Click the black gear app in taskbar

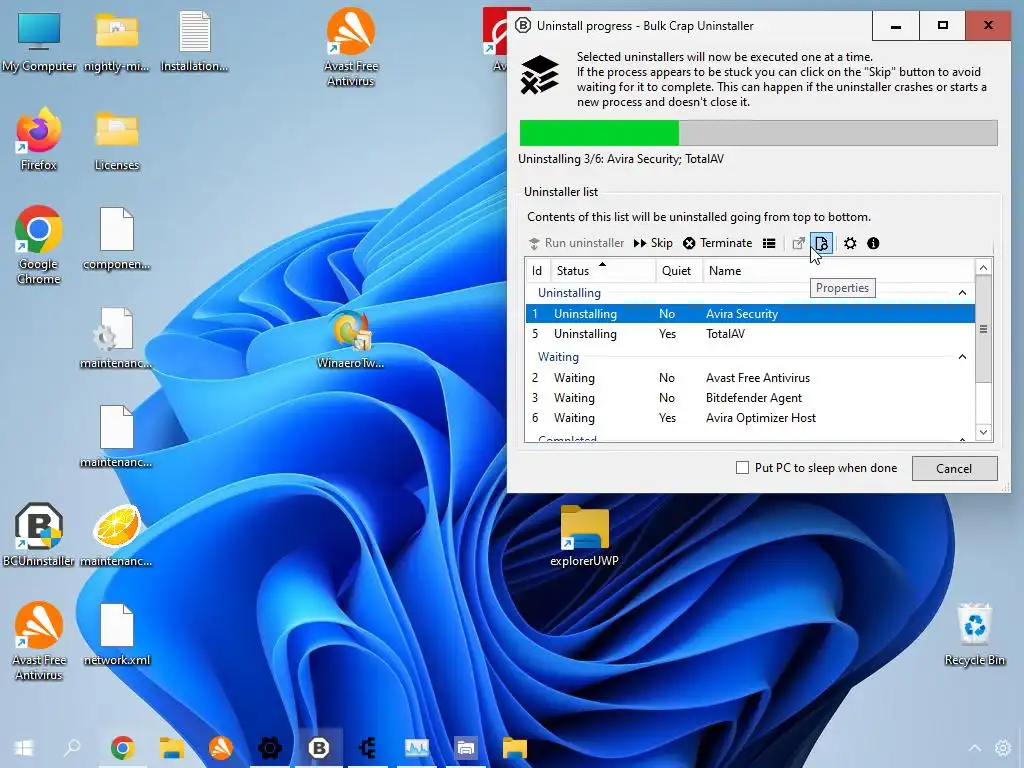tap(270, 748)
